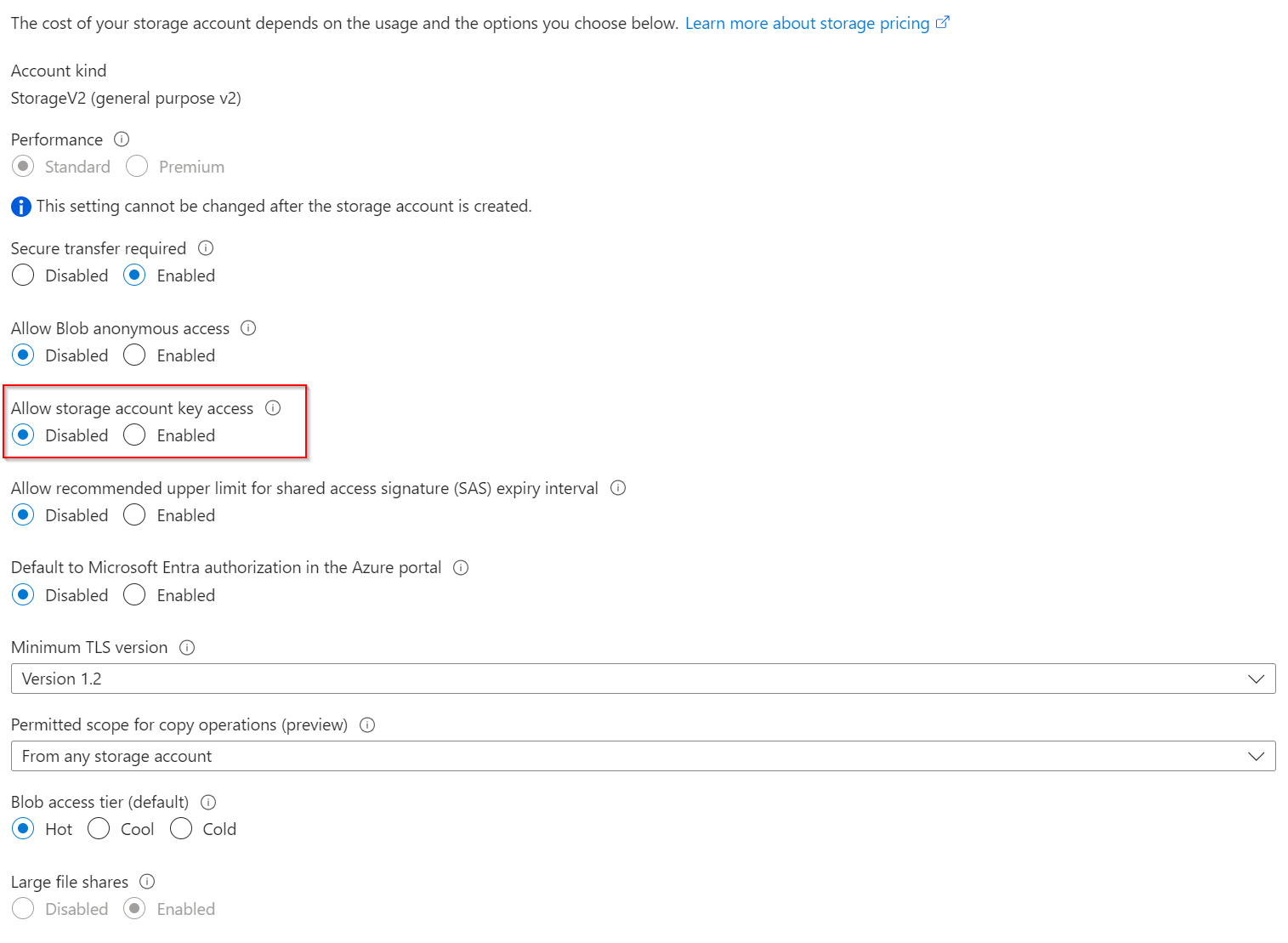Image resolution: width=1288 pixels, height=943 pixels.
Task: Open Learn more about storage pricing link
Action: click(808, 24)
